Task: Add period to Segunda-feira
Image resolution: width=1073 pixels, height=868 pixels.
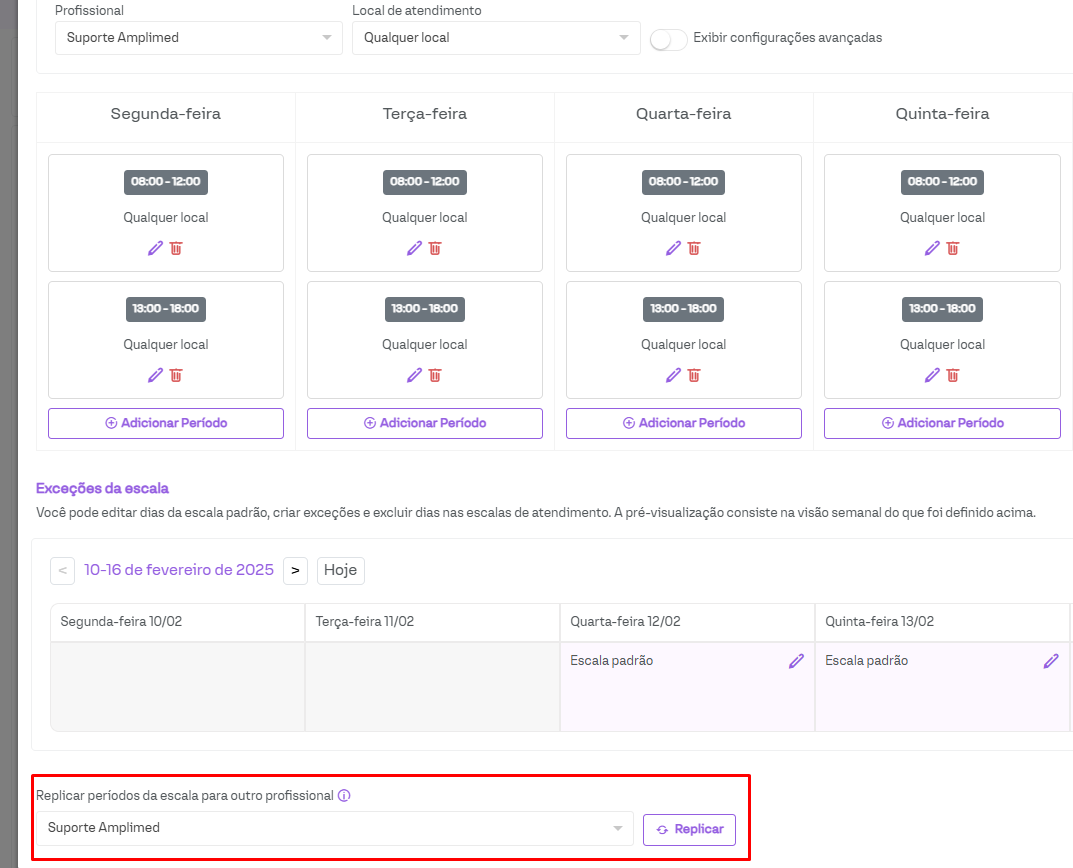Action: 166,423
